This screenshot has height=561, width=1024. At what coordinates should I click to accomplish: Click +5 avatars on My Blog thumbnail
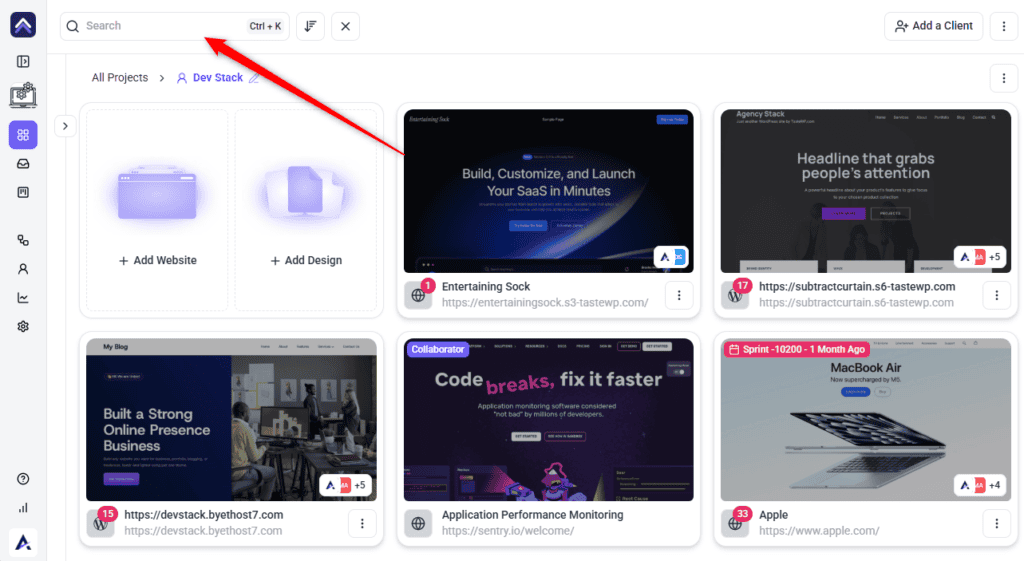coord(345,485)
